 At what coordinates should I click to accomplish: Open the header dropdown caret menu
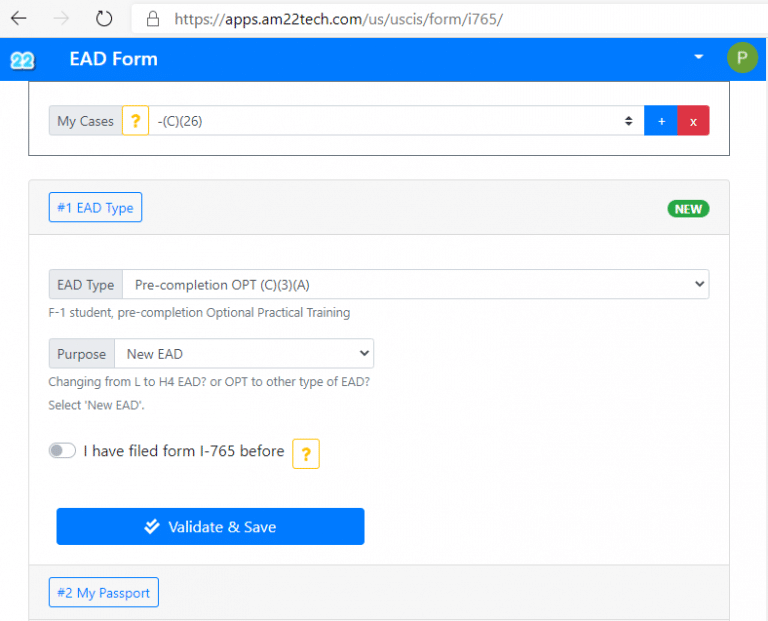(699, 57)
